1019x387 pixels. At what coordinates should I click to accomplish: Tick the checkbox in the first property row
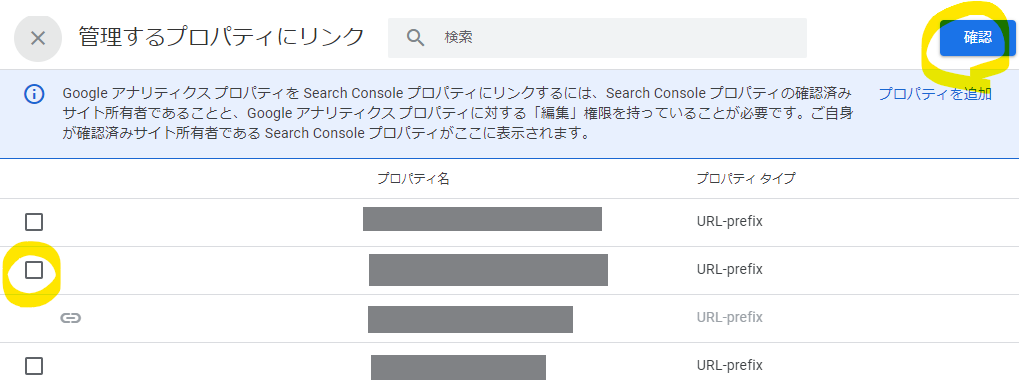(34, 222)
